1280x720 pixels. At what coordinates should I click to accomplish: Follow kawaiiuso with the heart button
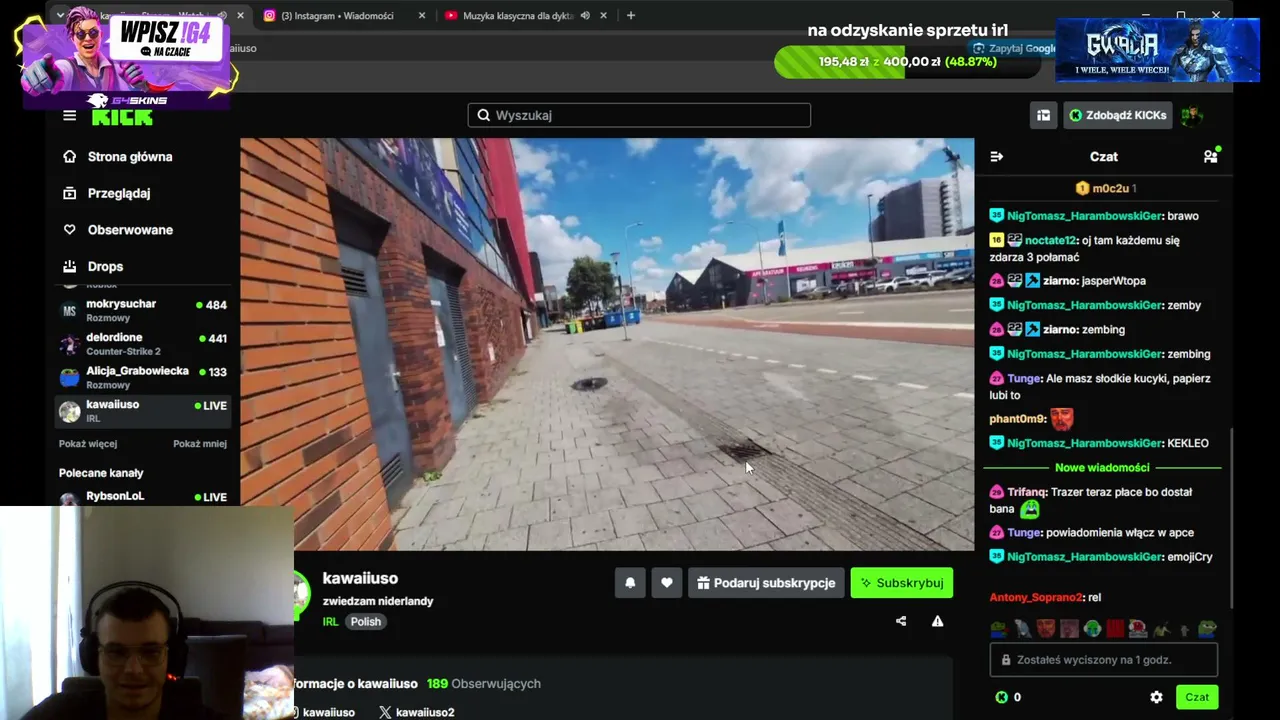(x=667, y=583)
